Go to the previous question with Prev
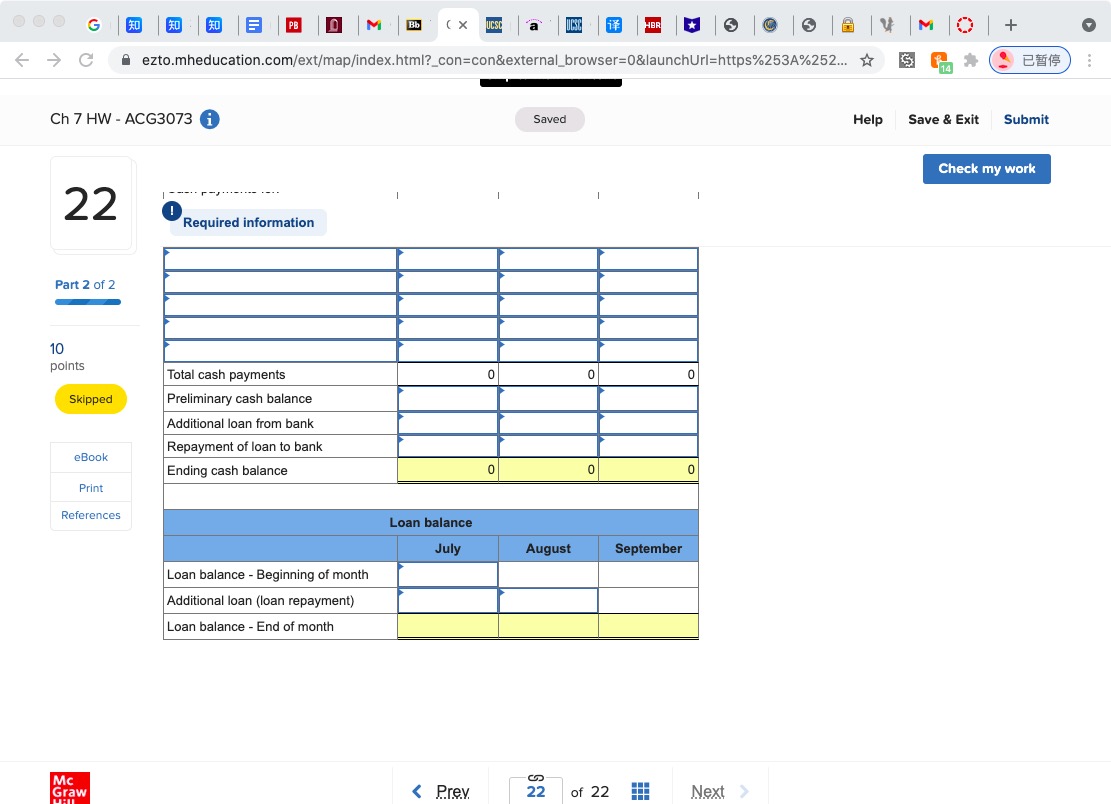1111x804 pixels. tap(441, 791)
